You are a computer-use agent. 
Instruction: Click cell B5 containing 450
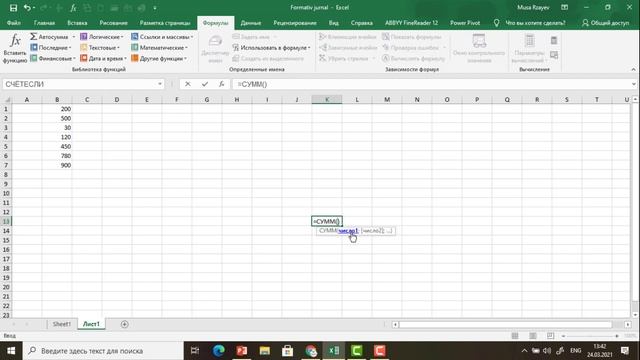[x=57, y=147]
